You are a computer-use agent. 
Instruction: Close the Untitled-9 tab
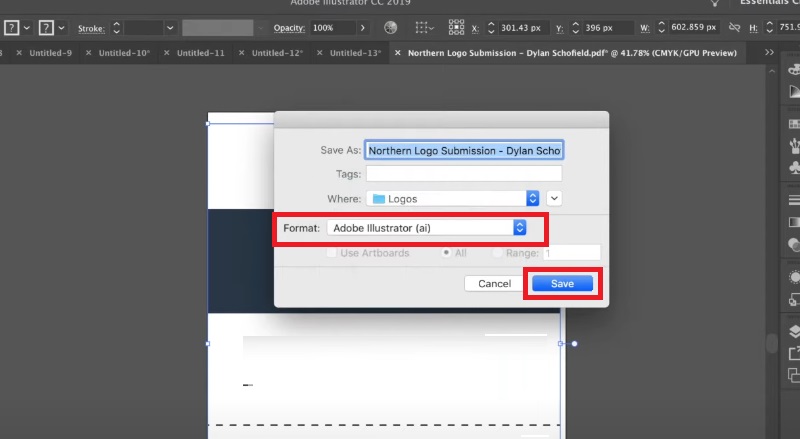tap(19, 53)
